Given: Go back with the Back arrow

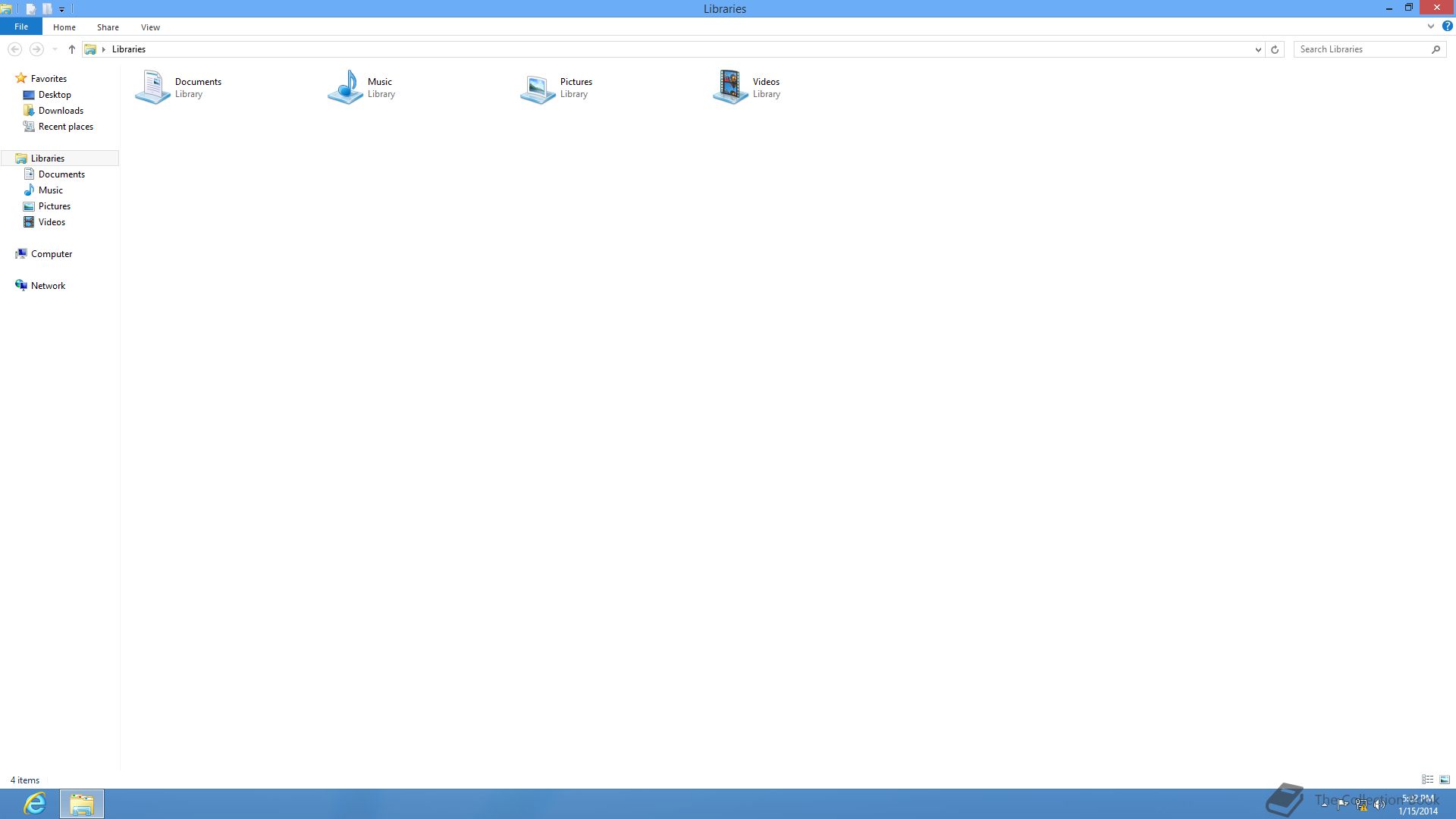Looking at the screenshot, I should 14,49.
